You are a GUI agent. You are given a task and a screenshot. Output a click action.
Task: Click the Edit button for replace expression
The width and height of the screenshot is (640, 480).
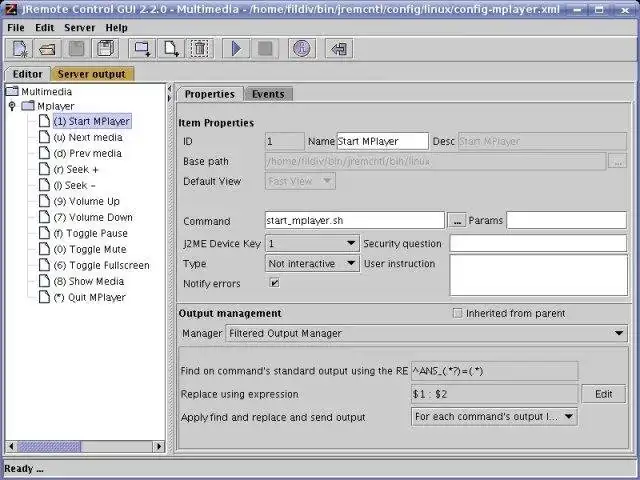click(x=603, y=394)
